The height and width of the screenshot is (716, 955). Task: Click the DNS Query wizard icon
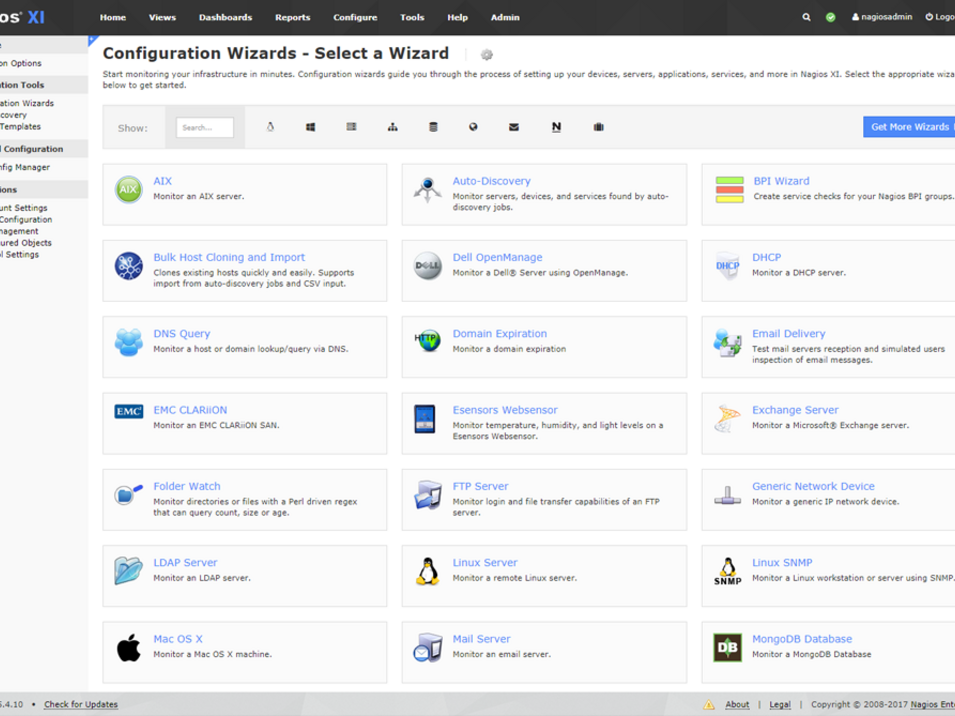129,342
